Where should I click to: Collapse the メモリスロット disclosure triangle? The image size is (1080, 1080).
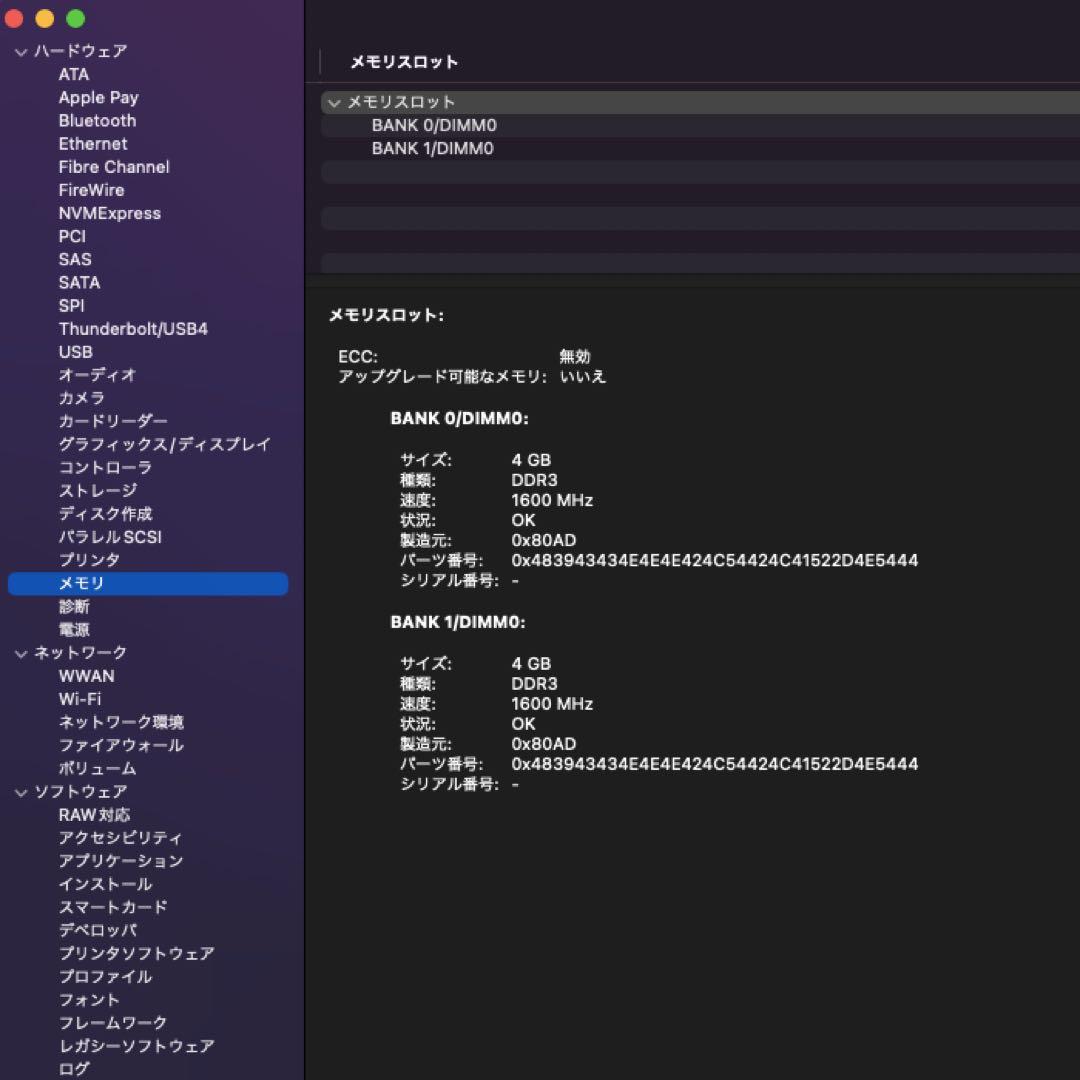(x=332, y=102)
